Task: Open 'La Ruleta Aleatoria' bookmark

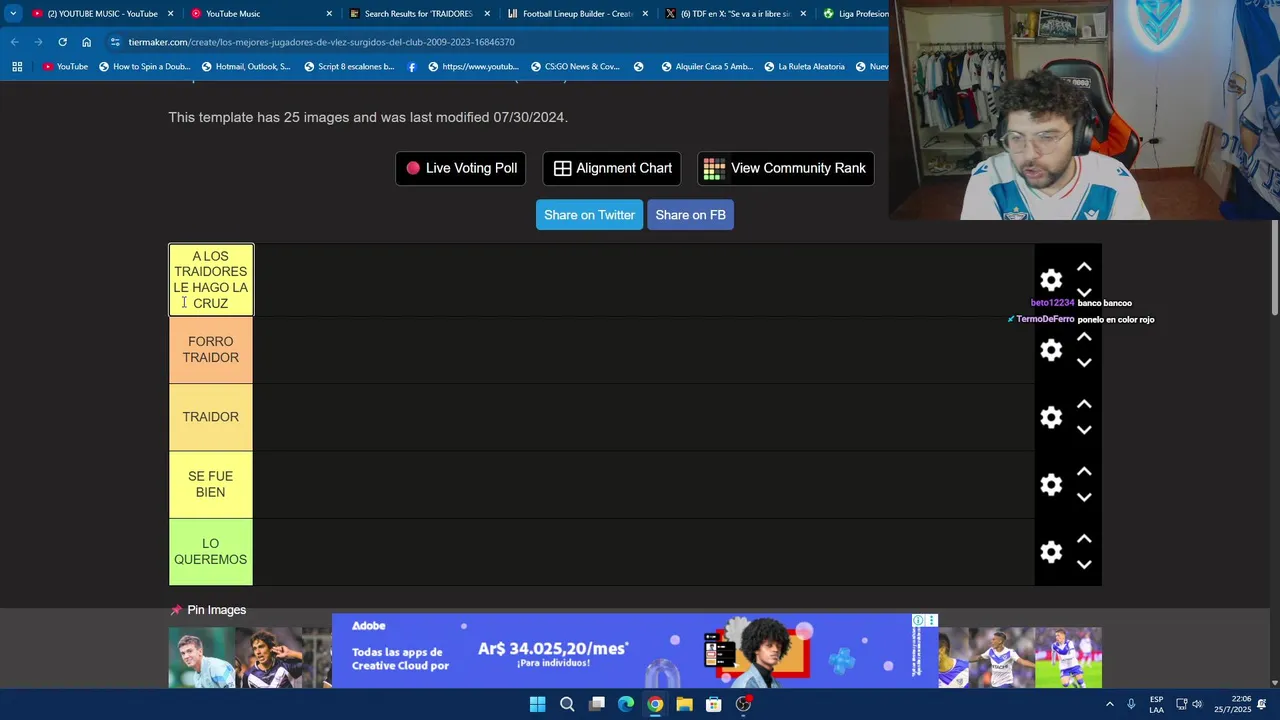Action: coord(804,67)
